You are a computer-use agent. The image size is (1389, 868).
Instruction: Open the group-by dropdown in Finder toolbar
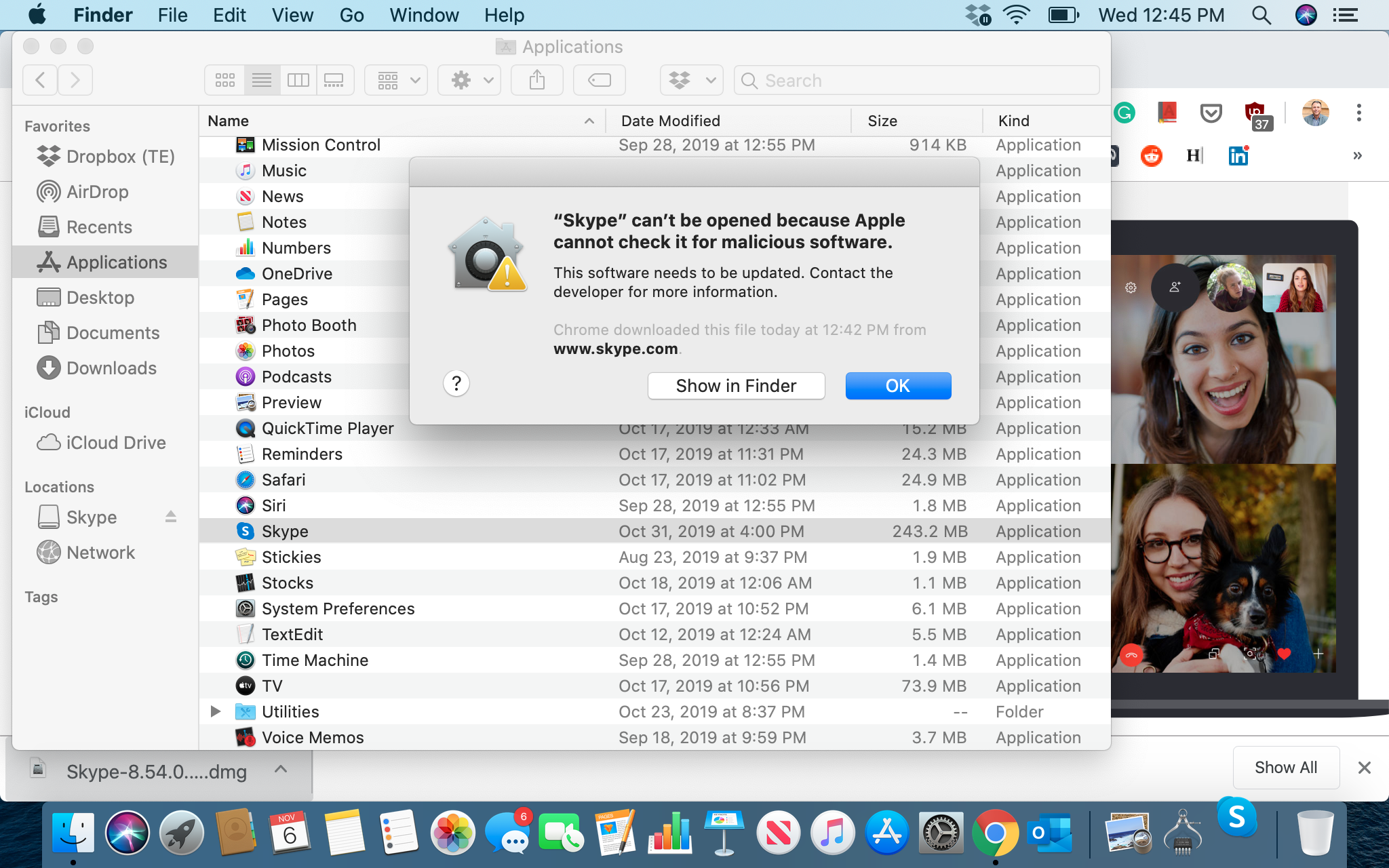396,80
